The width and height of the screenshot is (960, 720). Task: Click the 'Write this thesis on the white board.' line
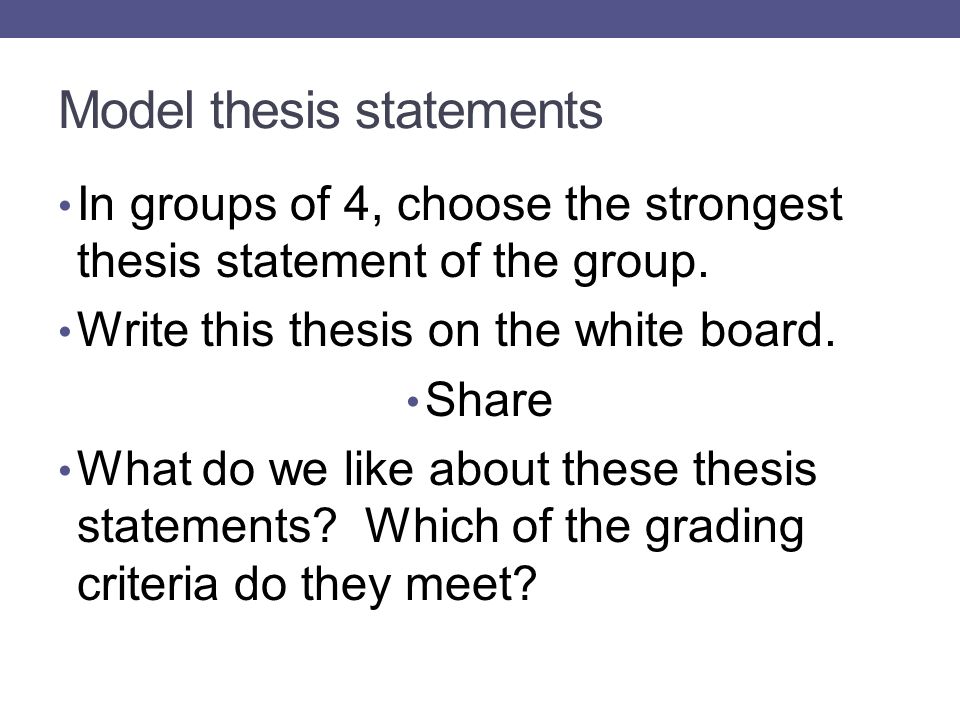(x=456, y=330)
